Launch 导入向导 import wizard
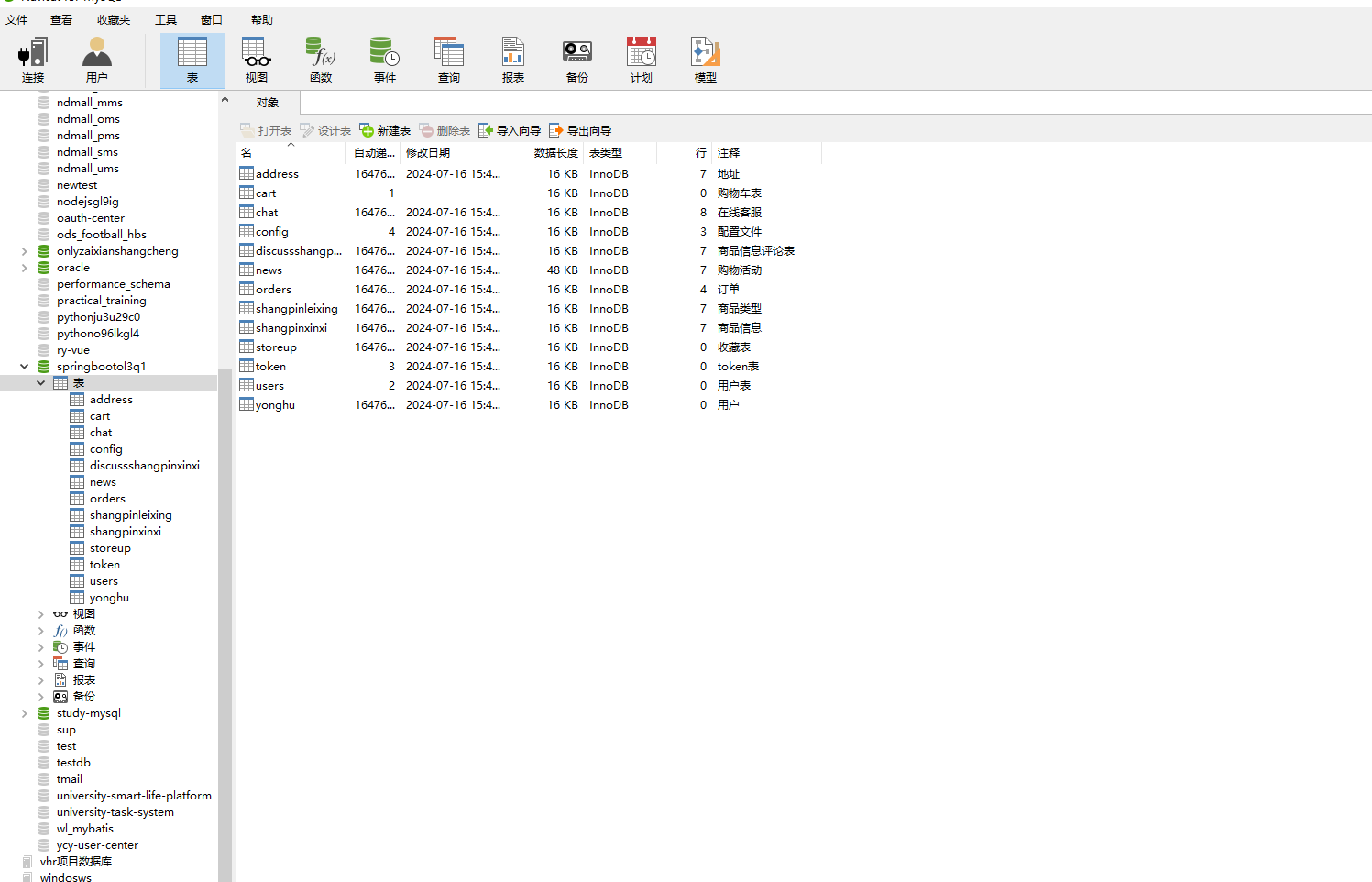The height and width of the screenshot is (882, 1372). coord(510,131)
